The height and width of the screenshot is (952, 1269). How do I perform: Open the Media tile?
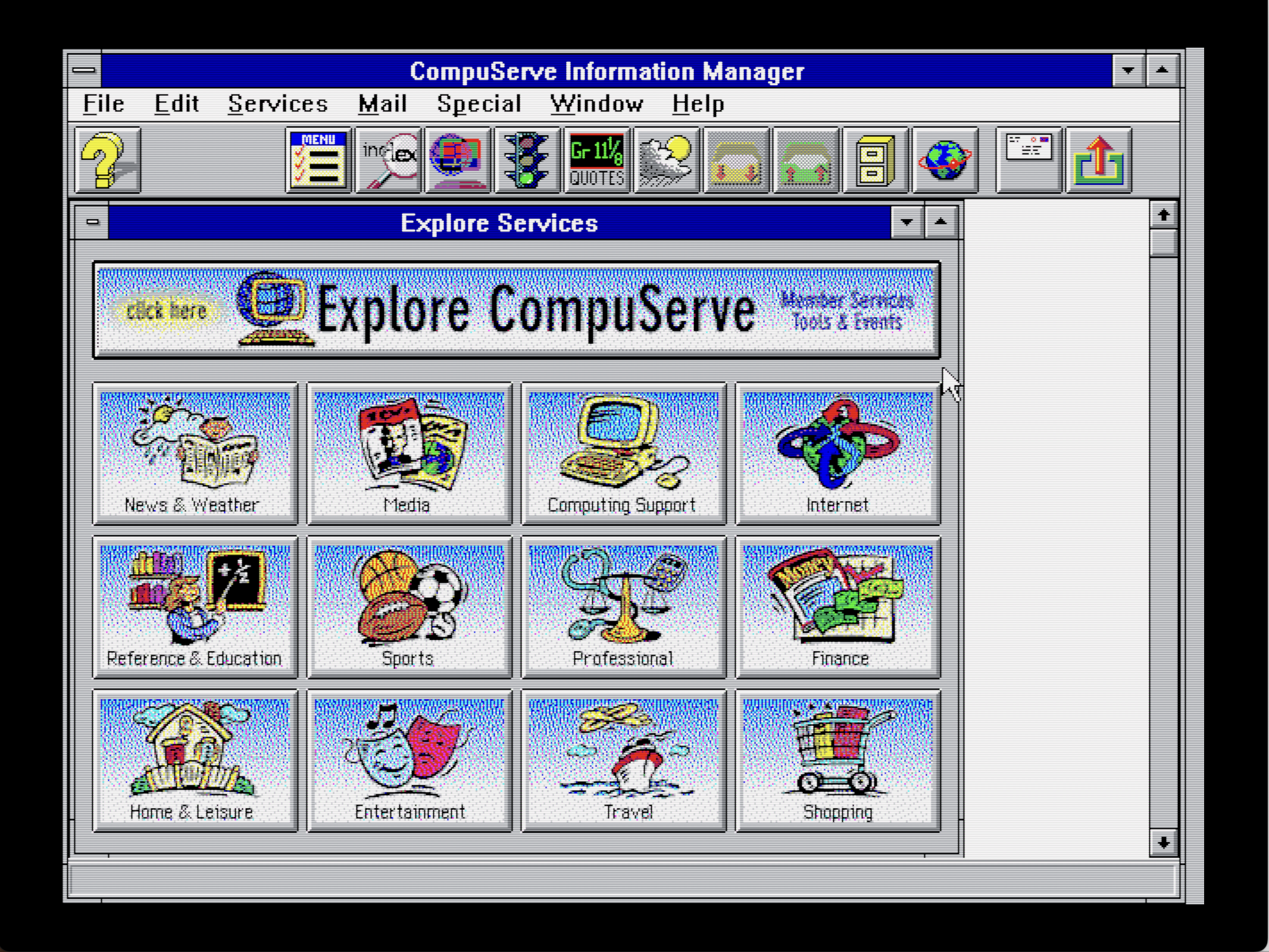tap(410, 453)
